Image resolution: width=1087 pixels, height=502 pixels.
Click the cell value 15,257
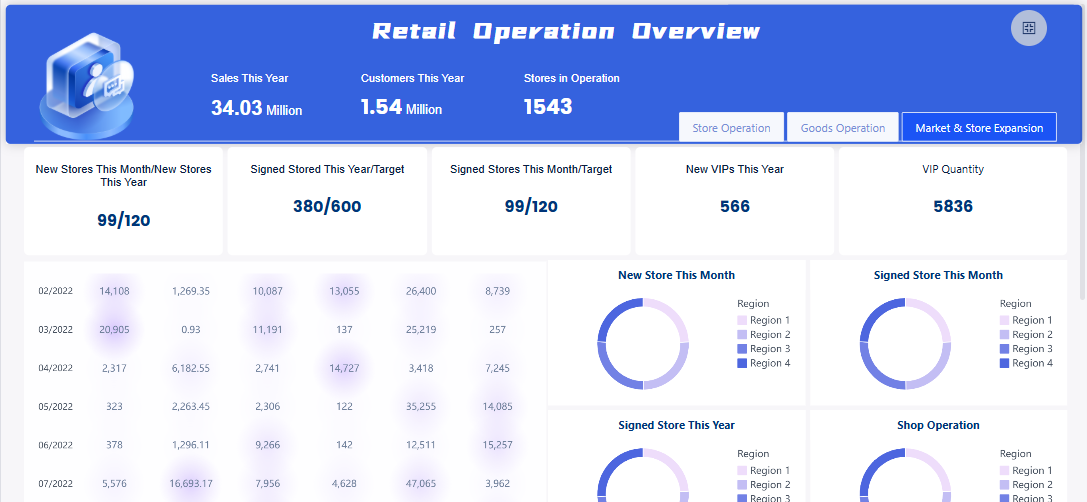pos(497,445)
